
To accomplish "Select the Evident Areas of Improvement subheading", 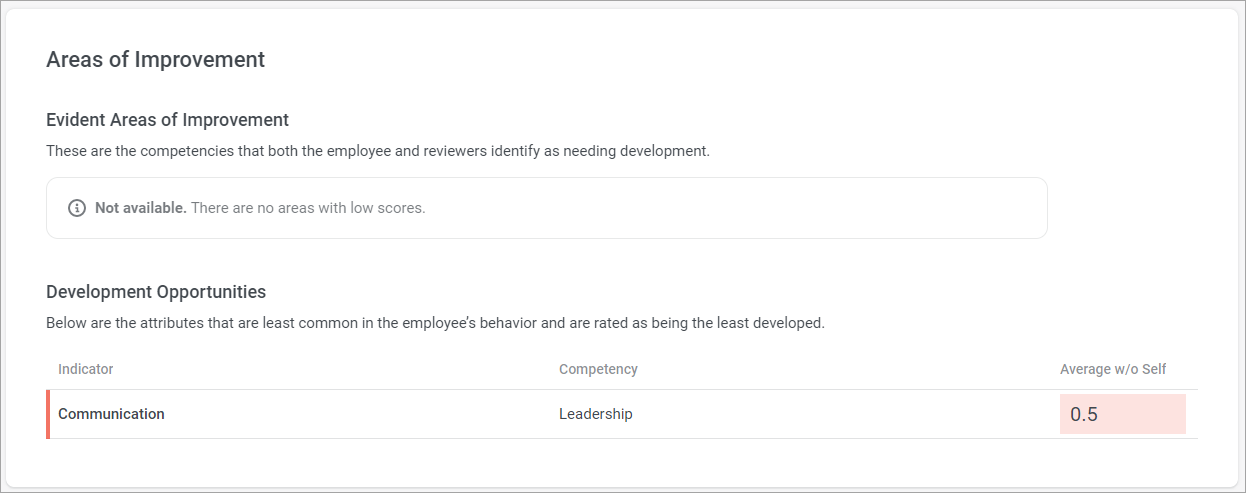I will coord(168,120).
